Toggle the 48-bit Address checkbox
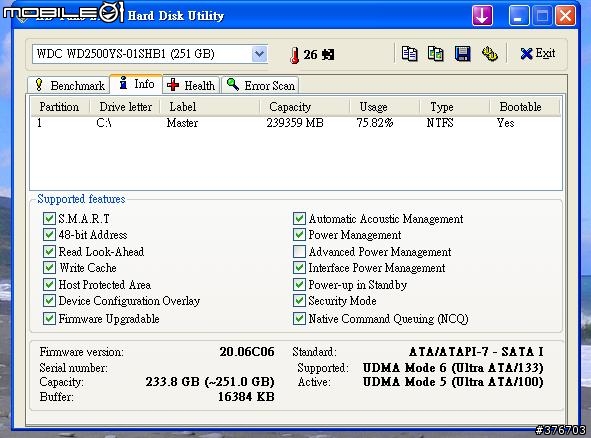591x438 pixels. pyautogui.click(x=49, y=235)
